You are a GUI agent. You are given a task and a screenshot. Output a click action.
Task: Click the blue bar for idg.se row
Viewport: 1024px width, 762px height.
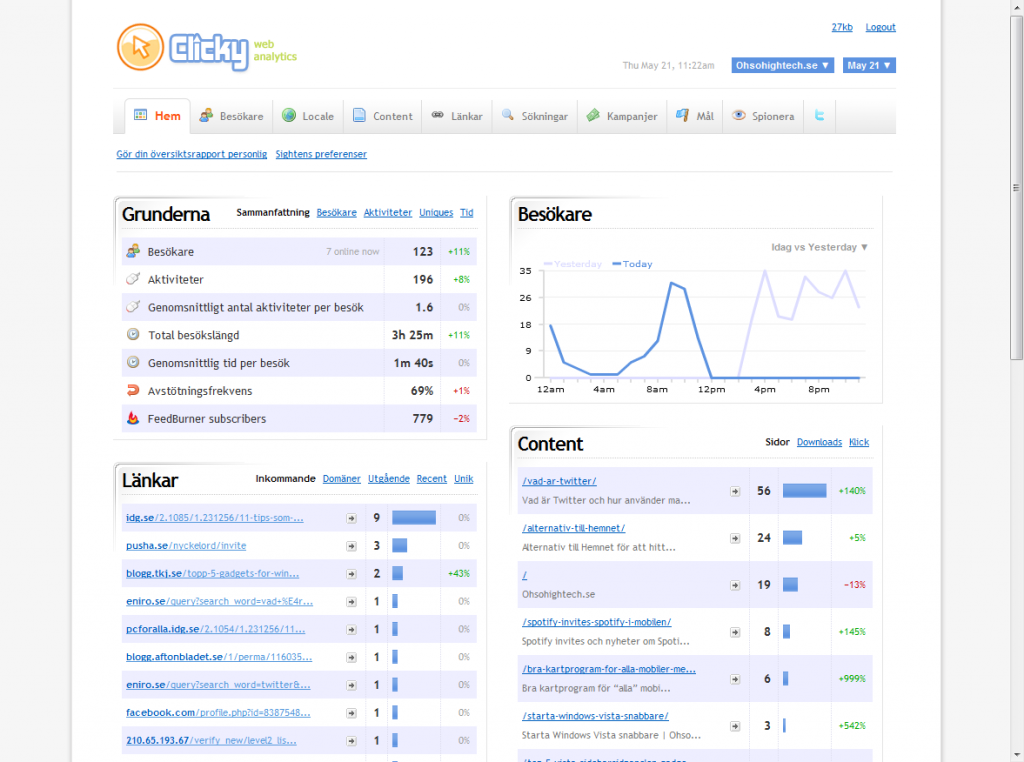(x=414, y=518)
